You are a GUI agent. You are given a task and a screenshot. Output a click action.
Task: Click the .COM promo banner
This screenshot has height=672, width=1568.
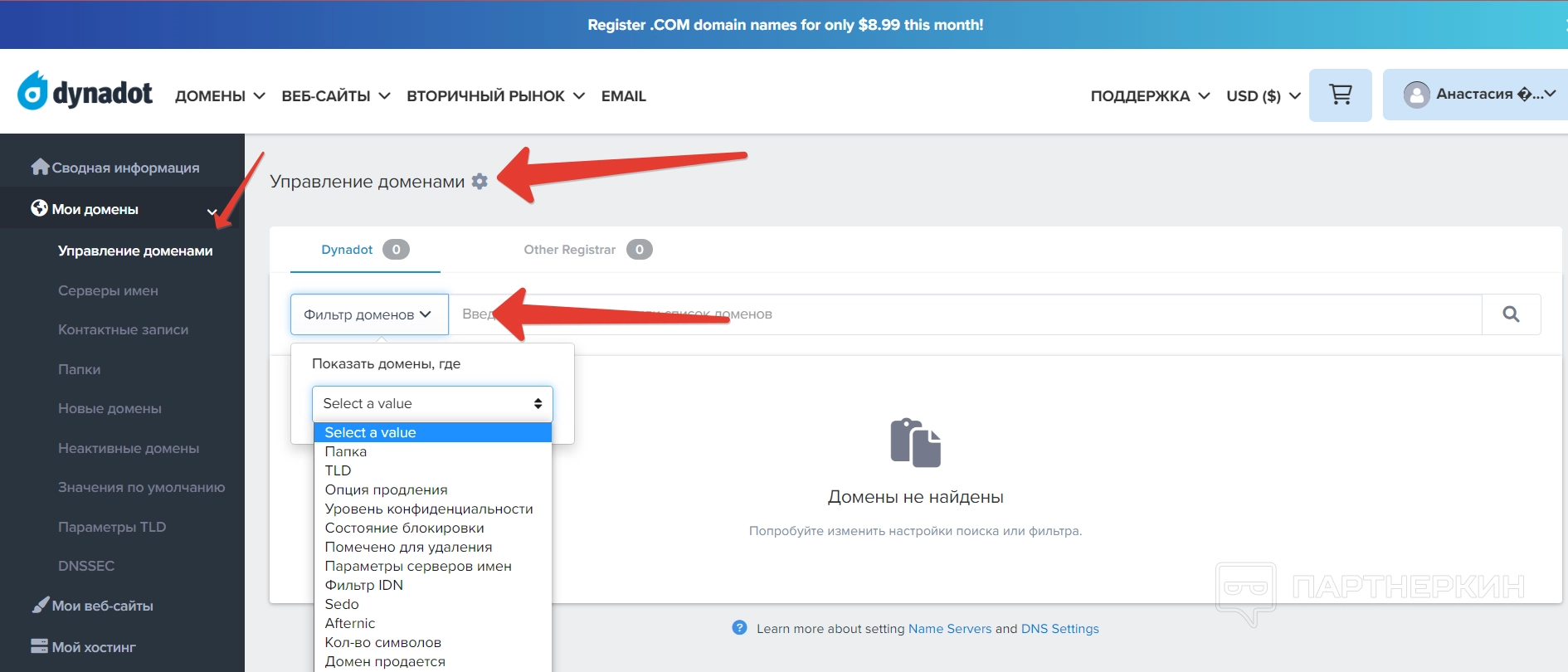784,25
